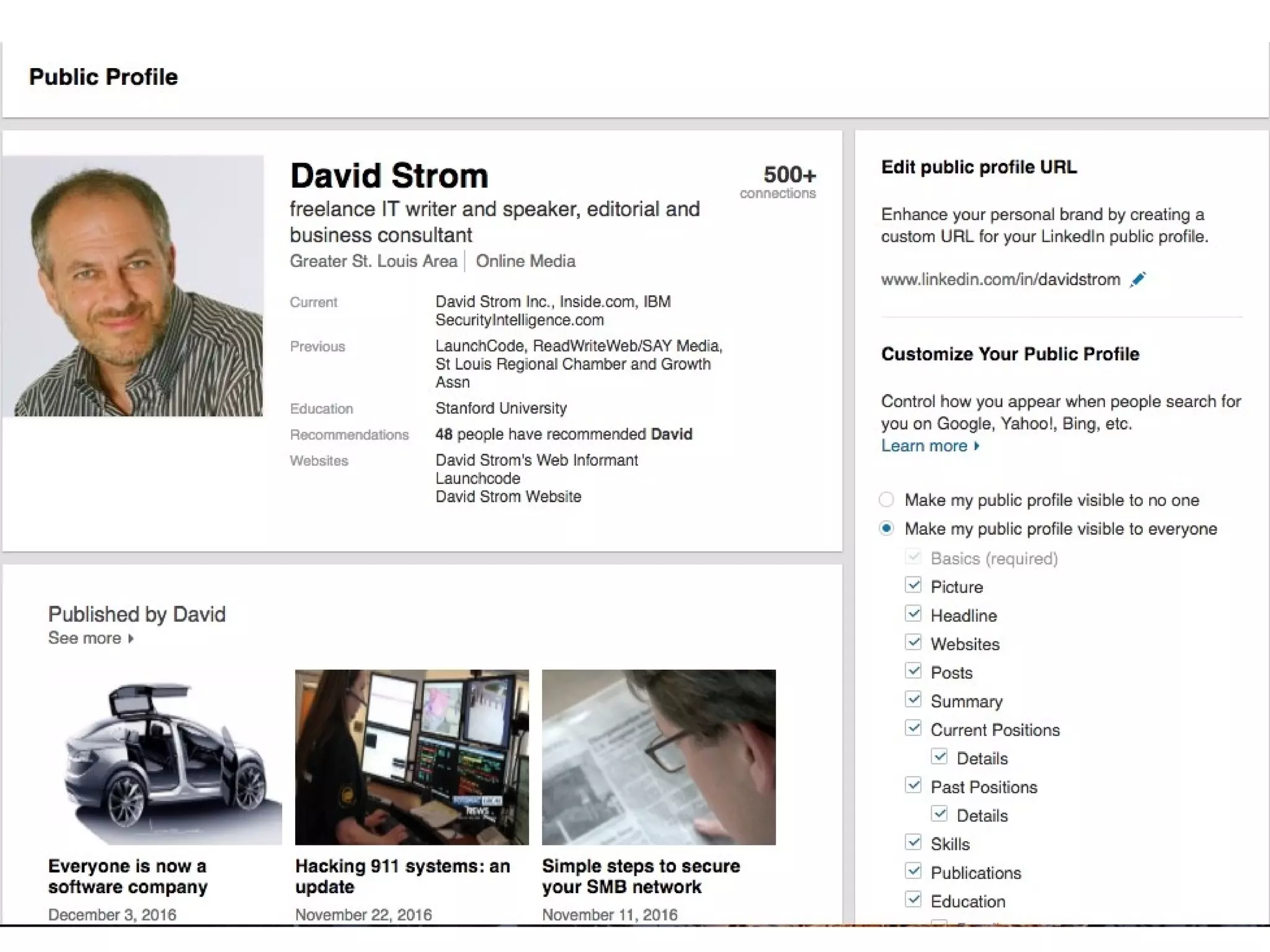This screenshot has width=1270, height=952.
Task: Open the Tesla car article thumbnail
Action: tap(165, 757)
